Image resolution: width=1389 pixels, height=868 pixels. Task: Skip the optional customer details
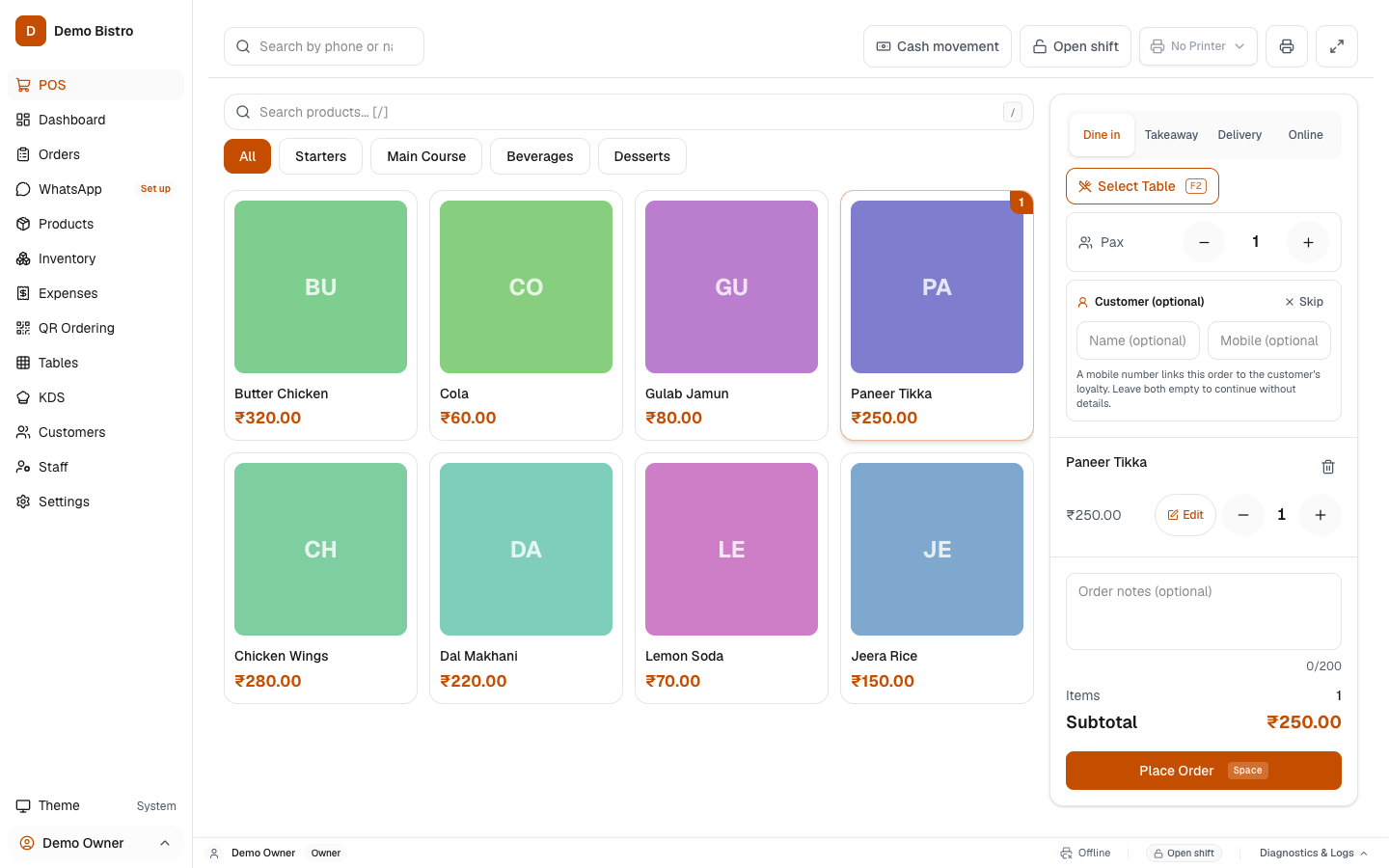(x=1304, y=302)
